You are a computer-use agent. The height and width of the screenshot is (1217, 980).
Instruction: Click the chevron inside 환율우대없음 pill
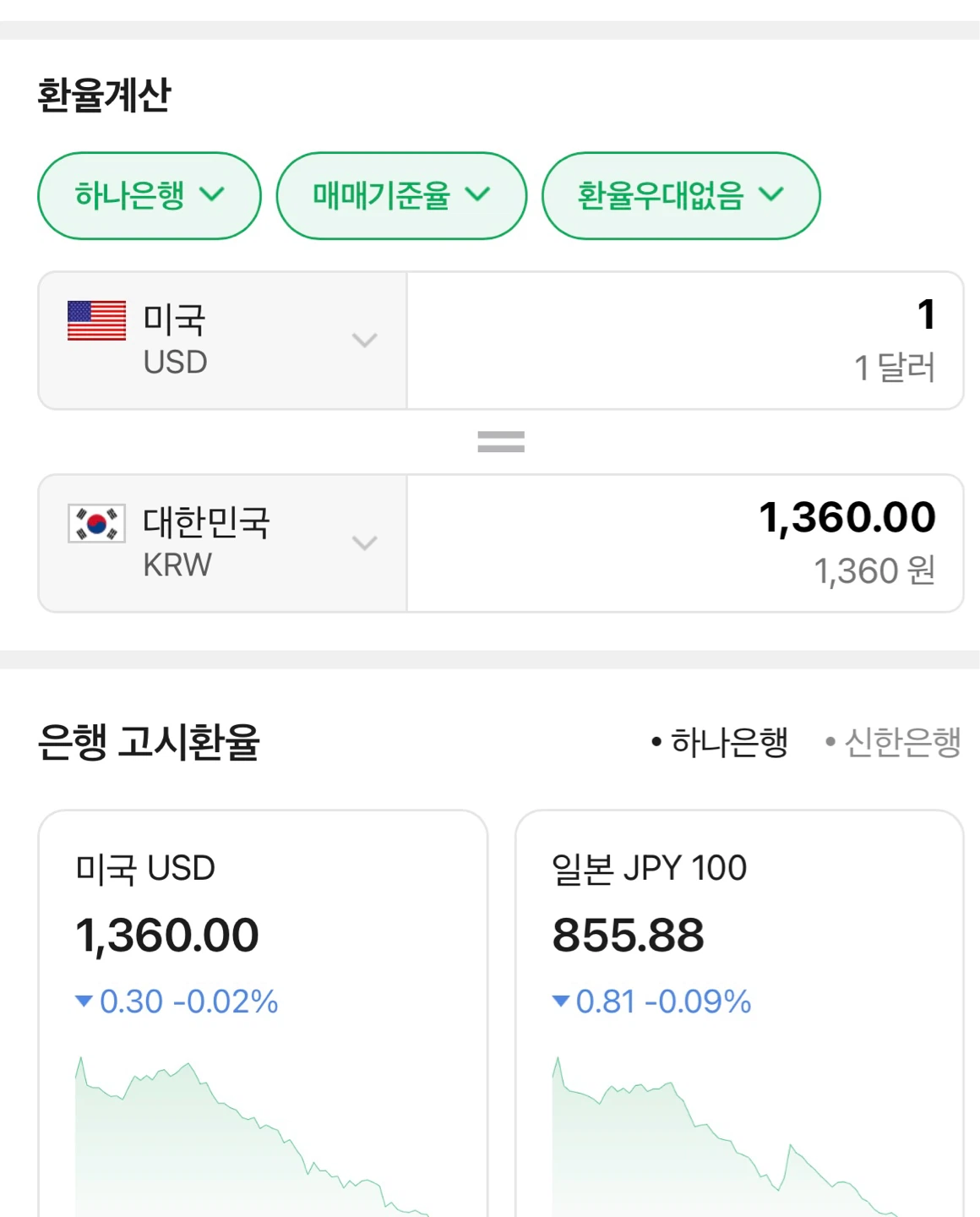[x=770, y=195]
